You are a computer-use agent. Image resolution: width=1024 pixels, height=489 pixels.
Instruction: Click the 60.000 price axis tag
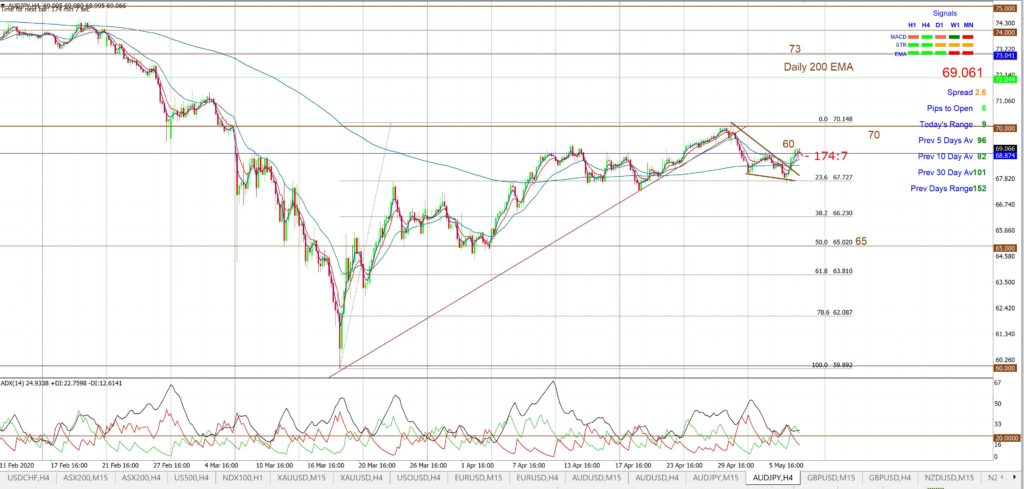(1004, 368)
